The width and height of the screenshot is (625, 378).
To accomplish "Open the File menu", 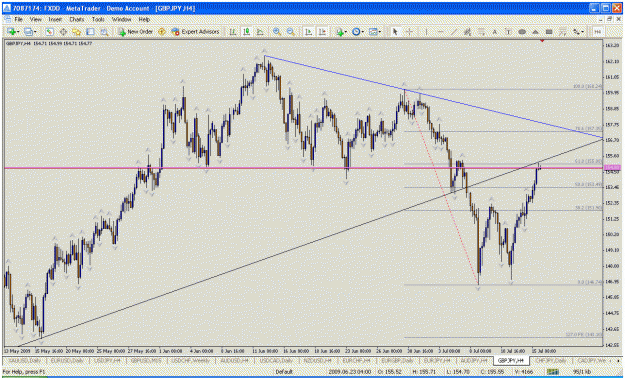I will [18, 19].
